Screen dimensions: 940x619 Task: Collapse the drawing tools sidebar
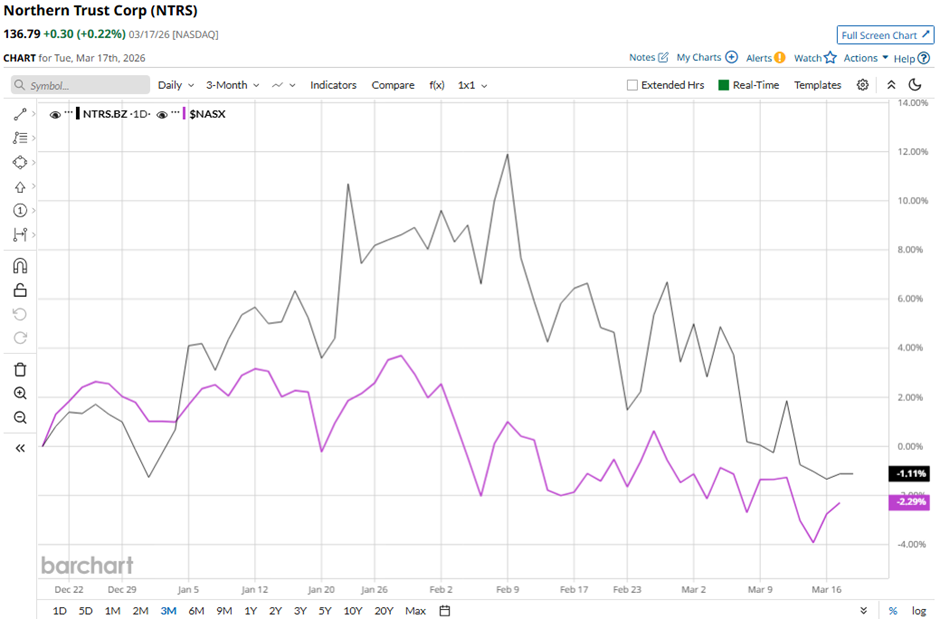click(20, 448)
